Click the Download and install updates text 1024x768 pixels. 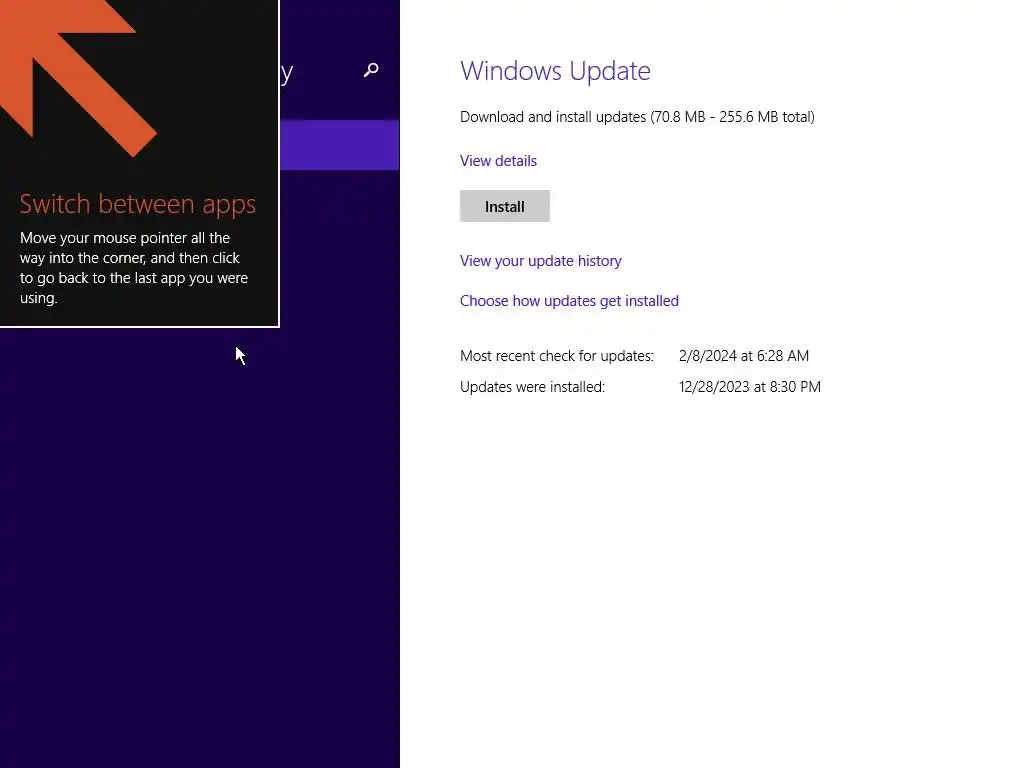[x=637, y=117]
